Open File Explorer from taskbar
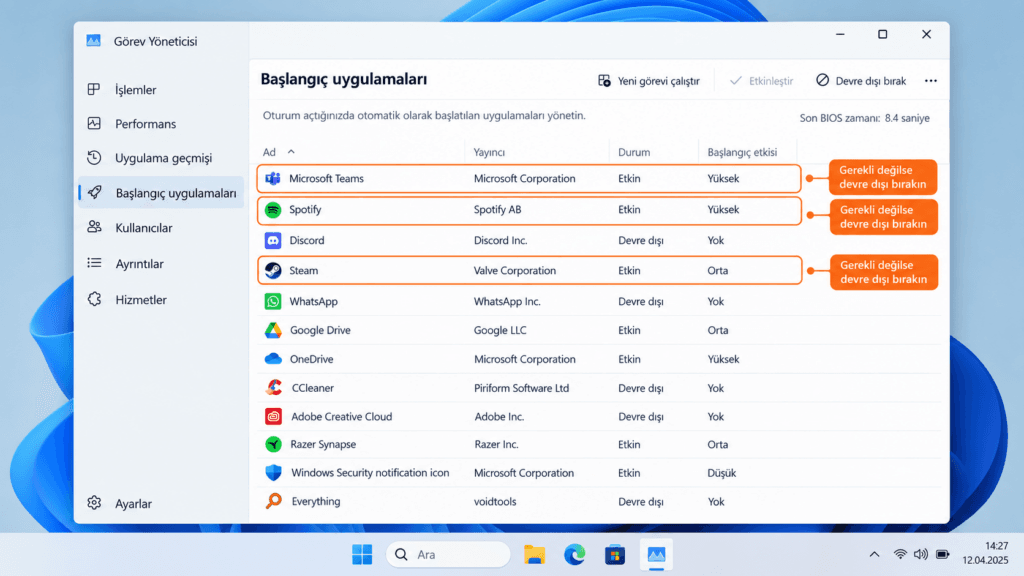 click(534, 554)
